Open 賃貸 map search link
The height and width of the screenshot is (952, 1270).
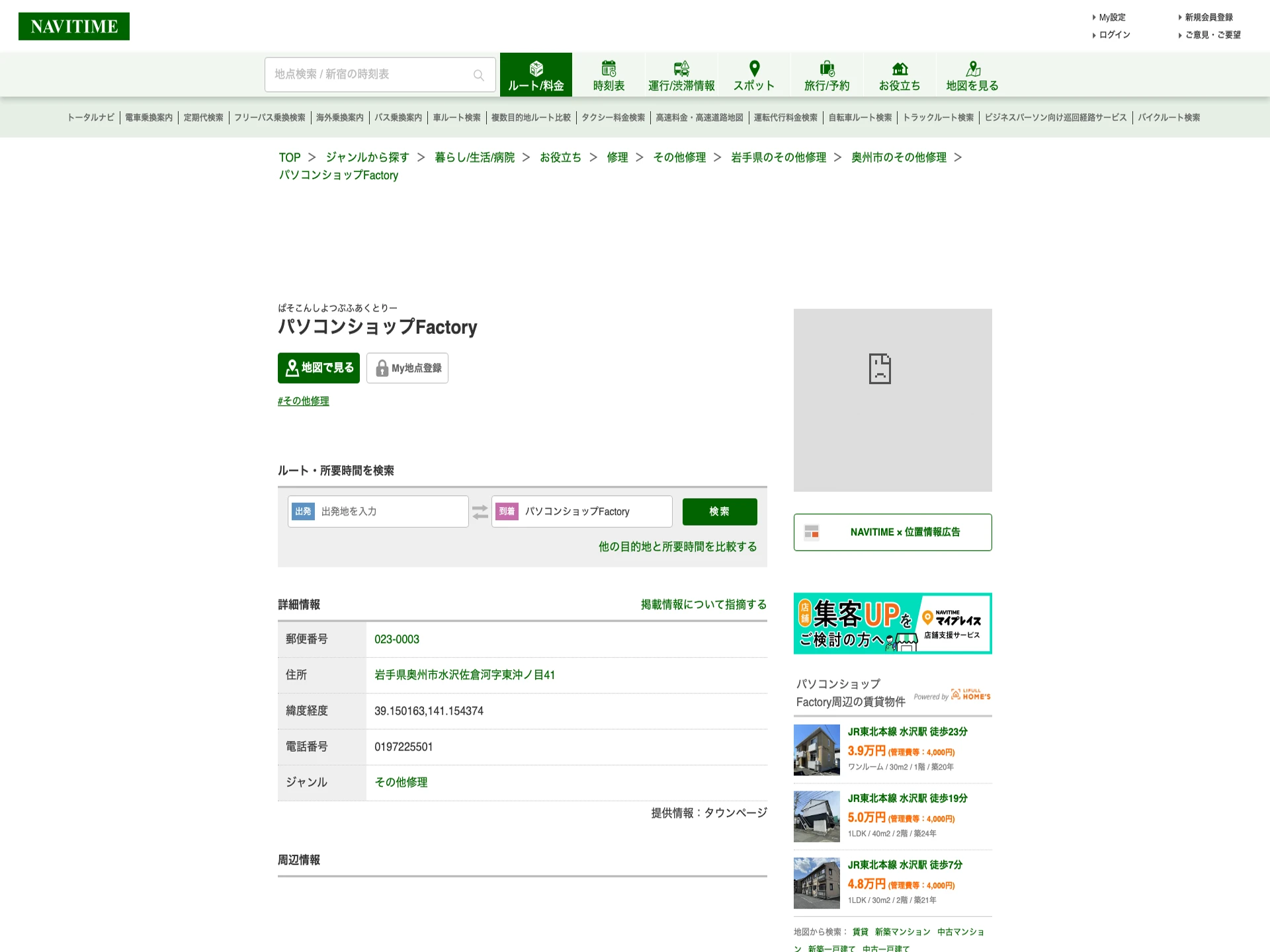[x=860, y=932]
